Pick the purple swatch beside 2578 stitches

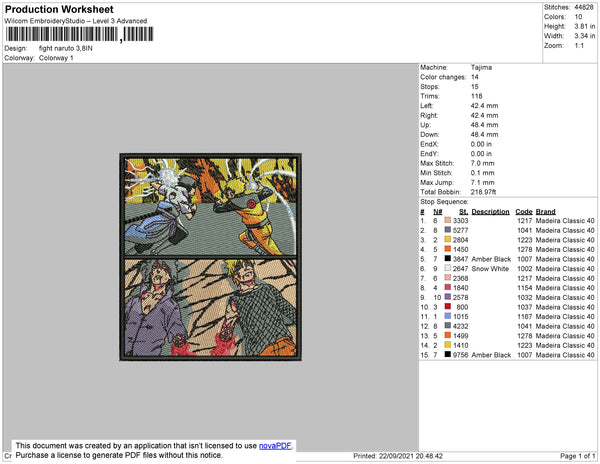pyautogui.click(x=448, y=297)
